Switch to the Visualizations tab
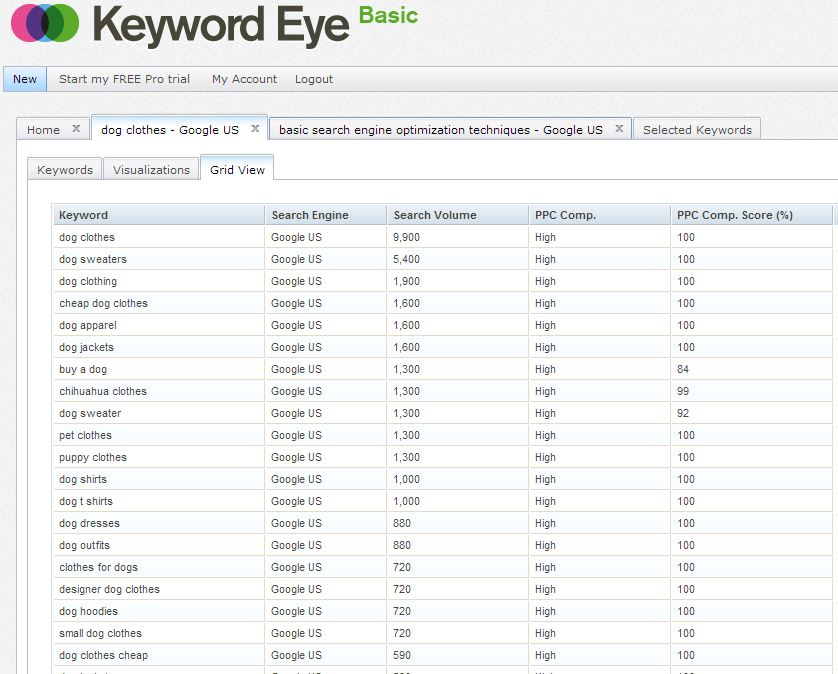The image size is (838, 674). click(151, 169)
